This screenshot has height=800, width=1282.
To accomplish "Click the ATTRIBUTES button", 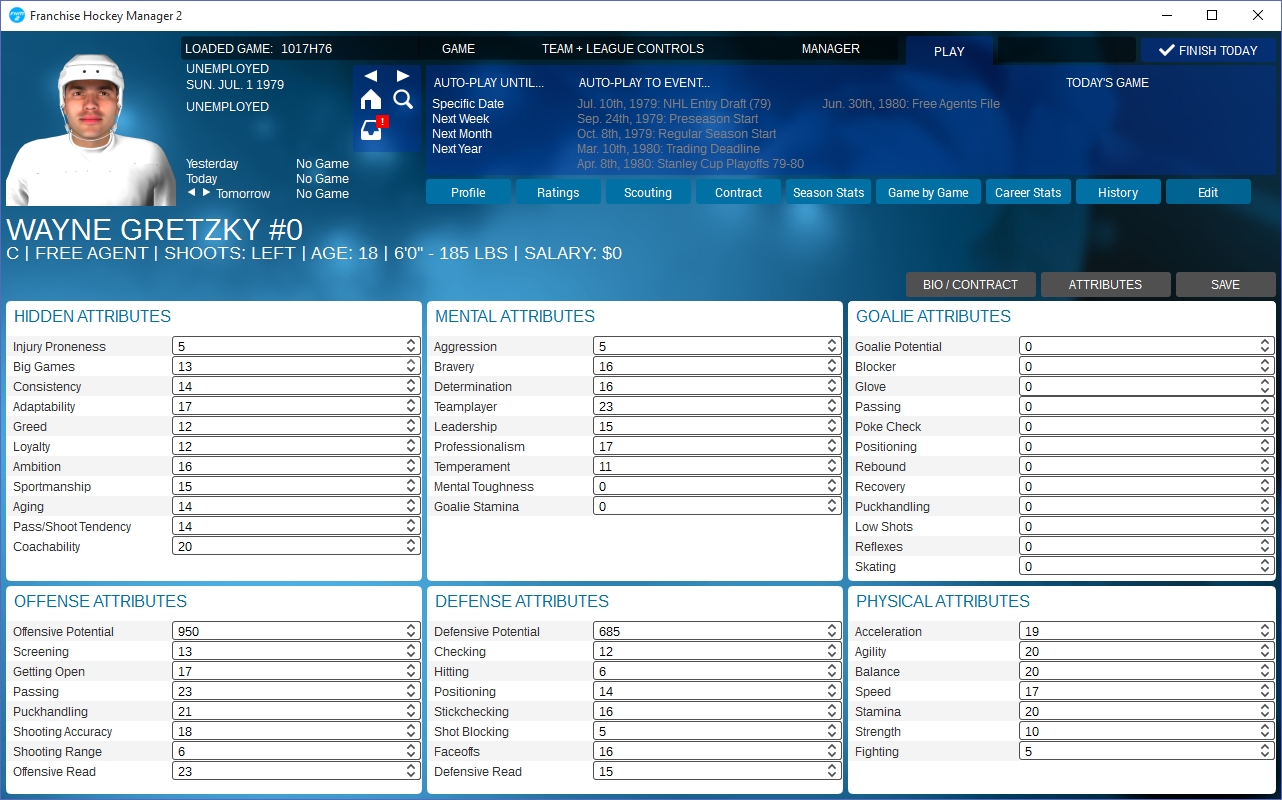I will click(x=1105, y=284).
